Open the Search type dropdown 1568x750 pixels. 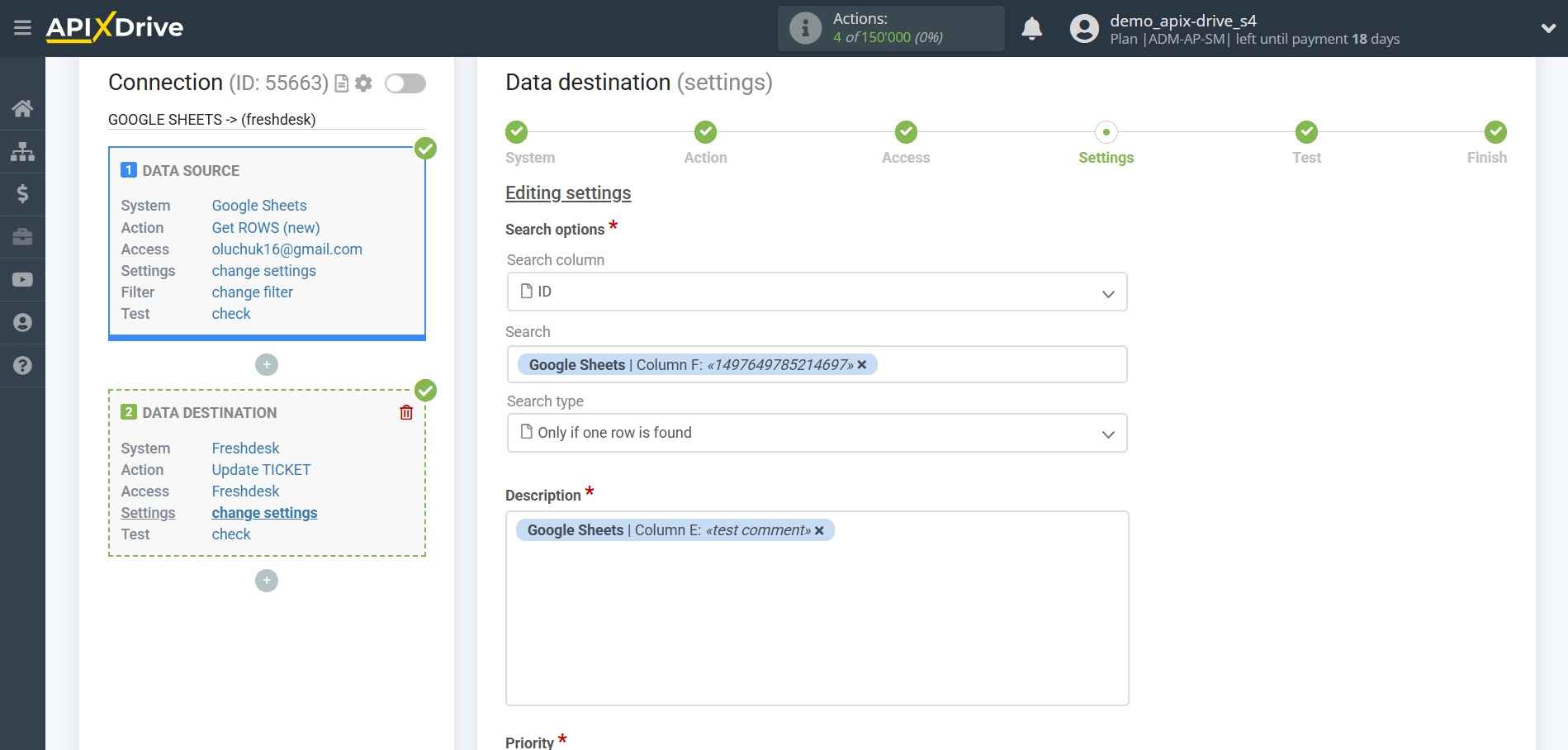817,433
